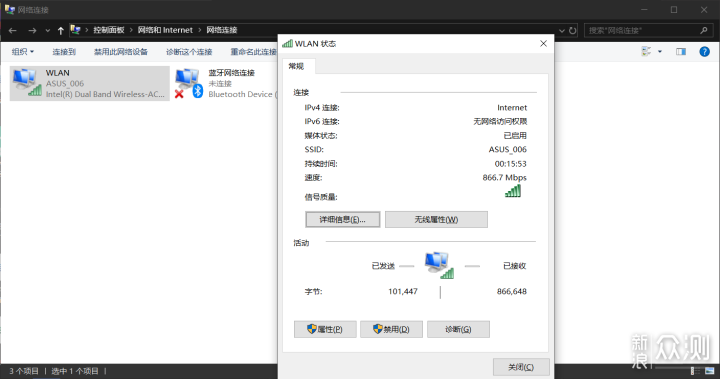This screenshot has height=379, width=720.
Task: Click 重命名此连接 toolbar command
Action: 253,52
